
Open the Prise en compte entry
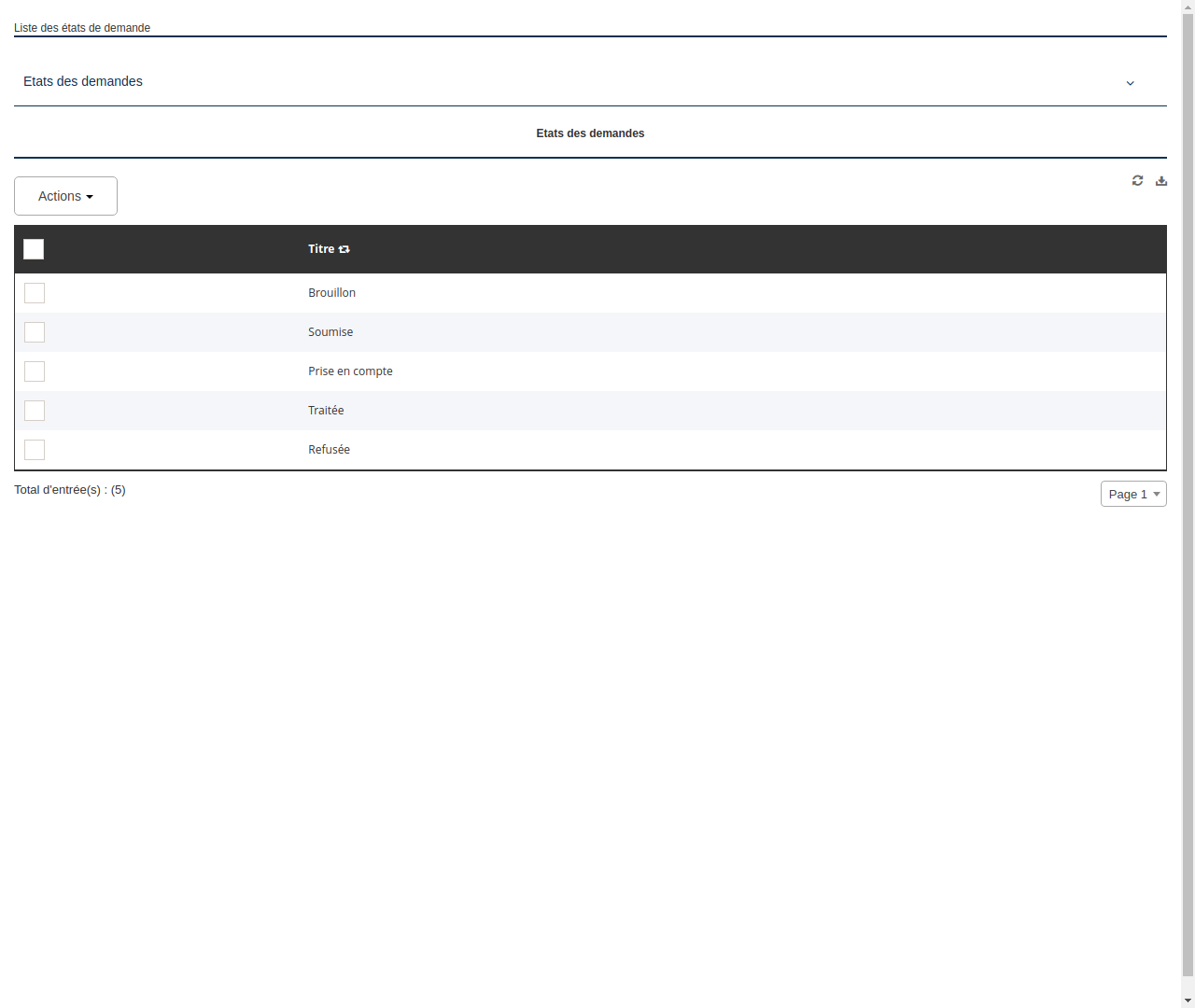[x=350, y=371]
